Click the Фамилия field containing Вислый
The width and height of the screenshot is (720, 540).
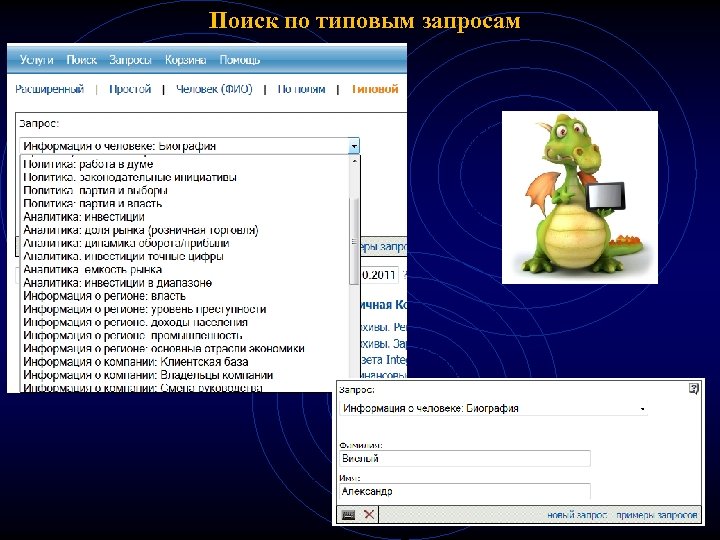pos(465,458)
